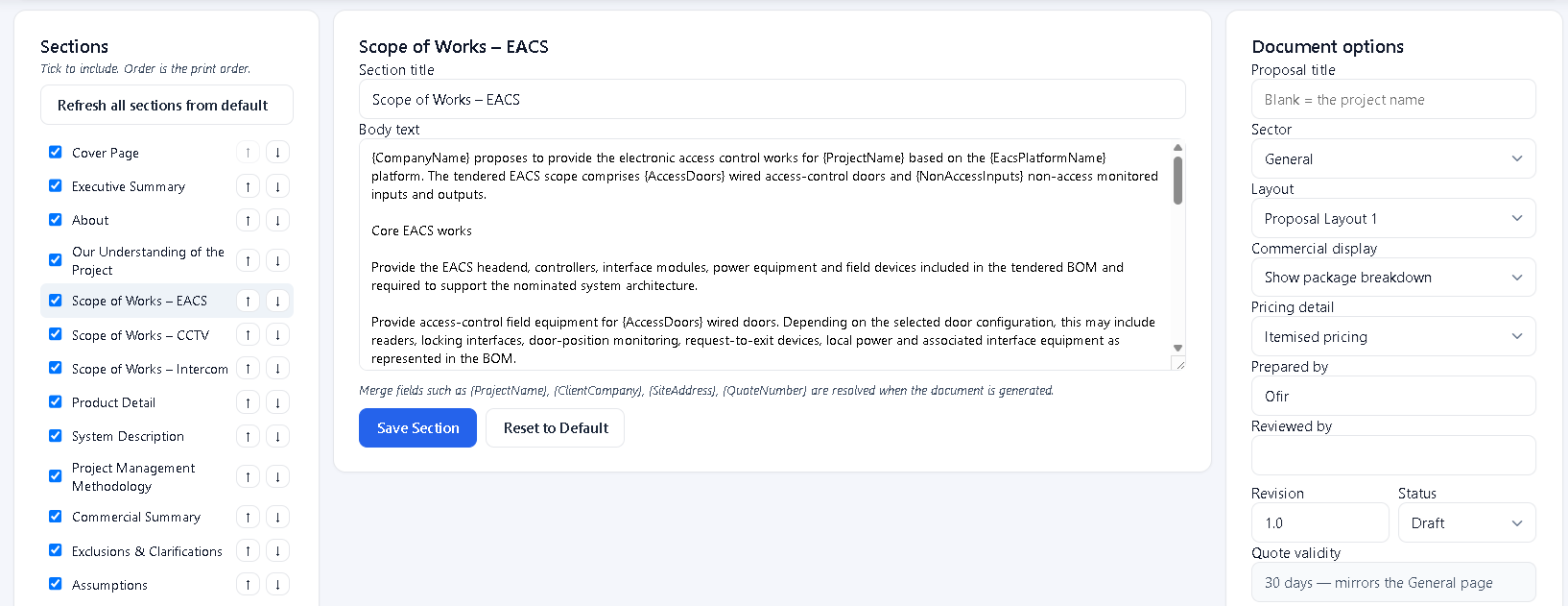Move Commercial Summary section up
This screenshot has width=1568, height=606.
248,517
